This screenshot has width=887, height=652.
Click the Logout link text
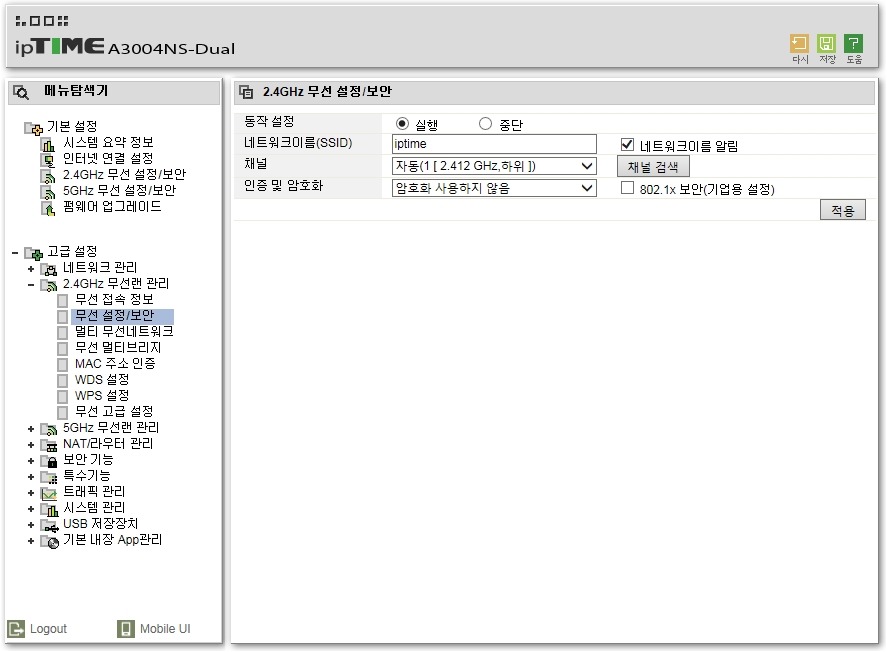click(x=48, y=629)
